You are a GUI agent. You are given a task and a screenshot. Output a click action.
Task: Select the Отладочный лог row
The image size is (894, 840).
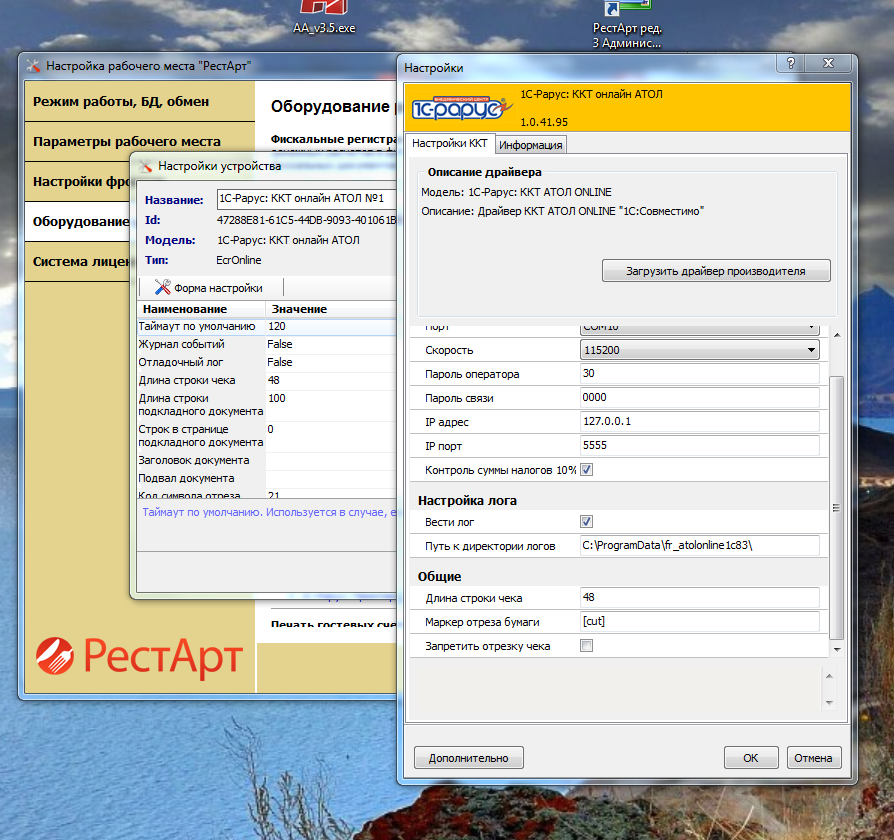coord(267,362)
